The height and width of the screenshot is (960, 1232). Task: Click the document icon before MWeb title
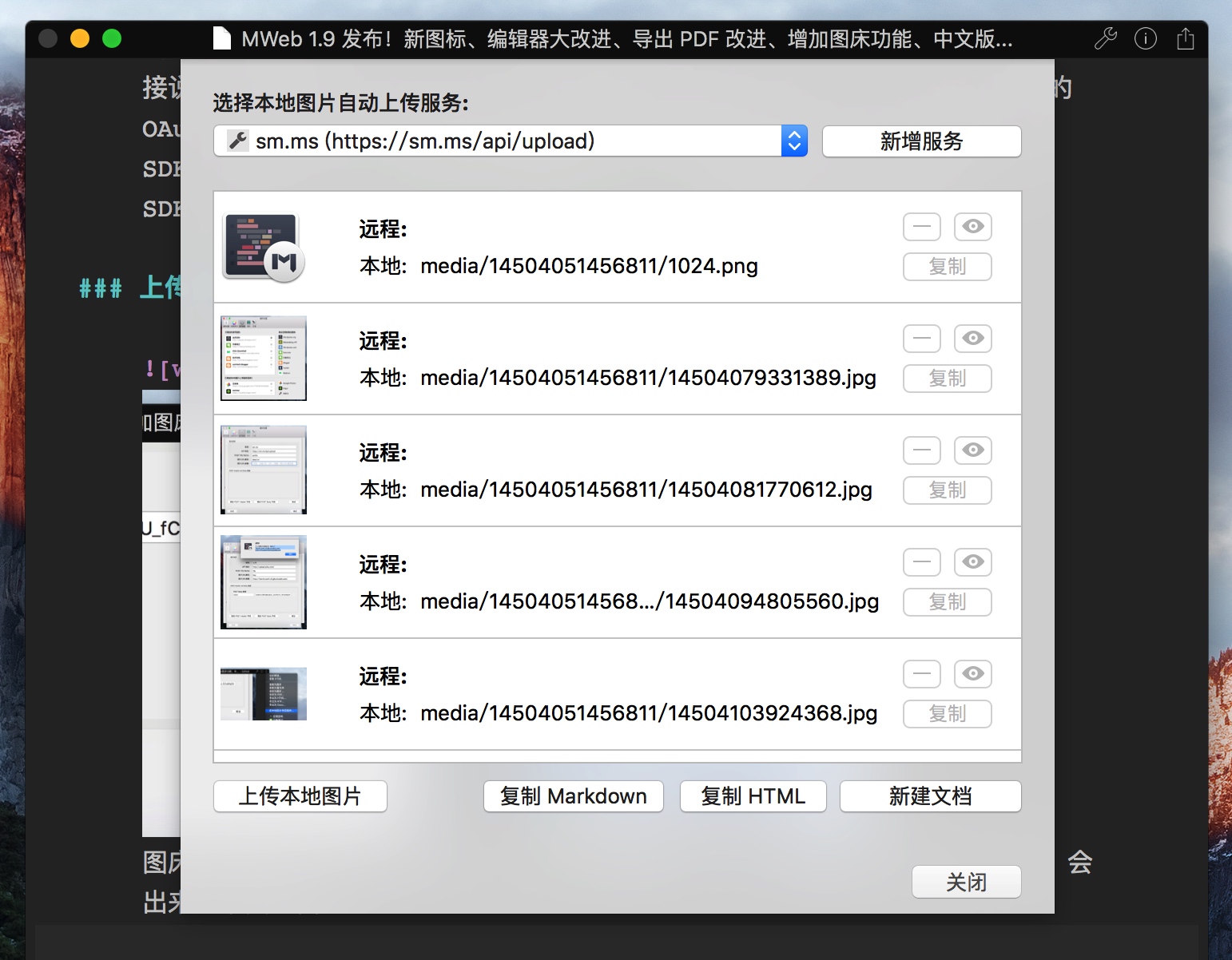222,38
